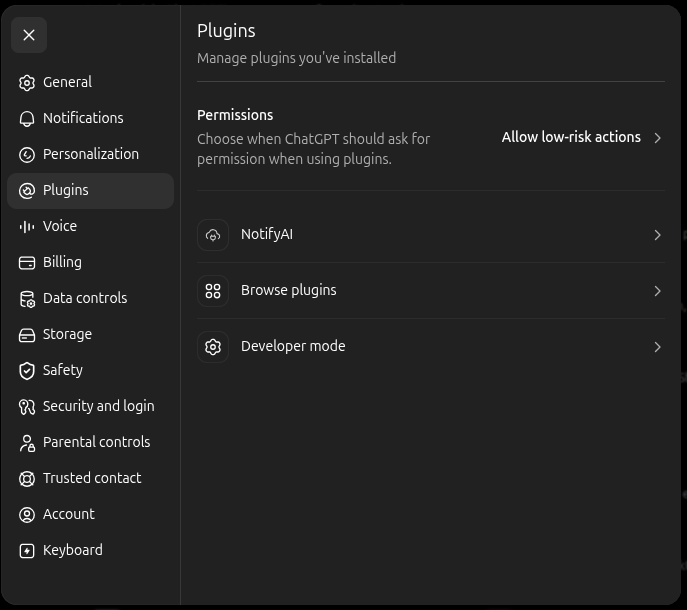Open Developer mode settings
This screenshot has height=610, width=687.
(431, 347)
